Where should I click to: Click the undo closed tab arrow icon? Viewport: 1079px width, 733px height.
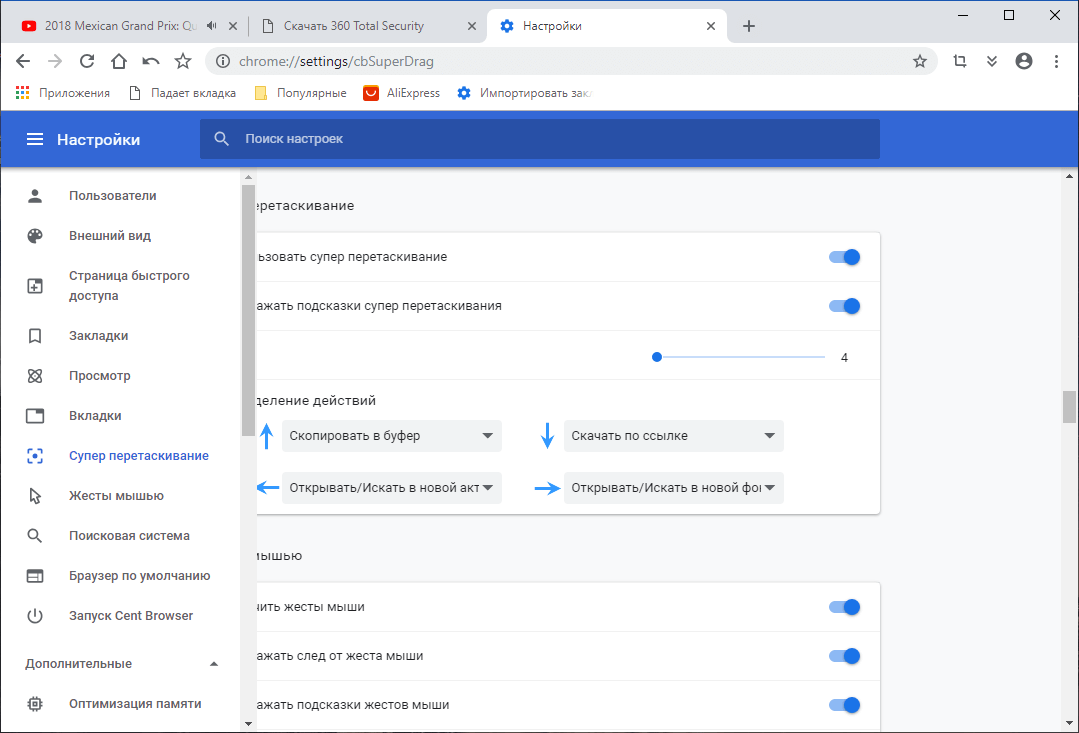[151, 61]
